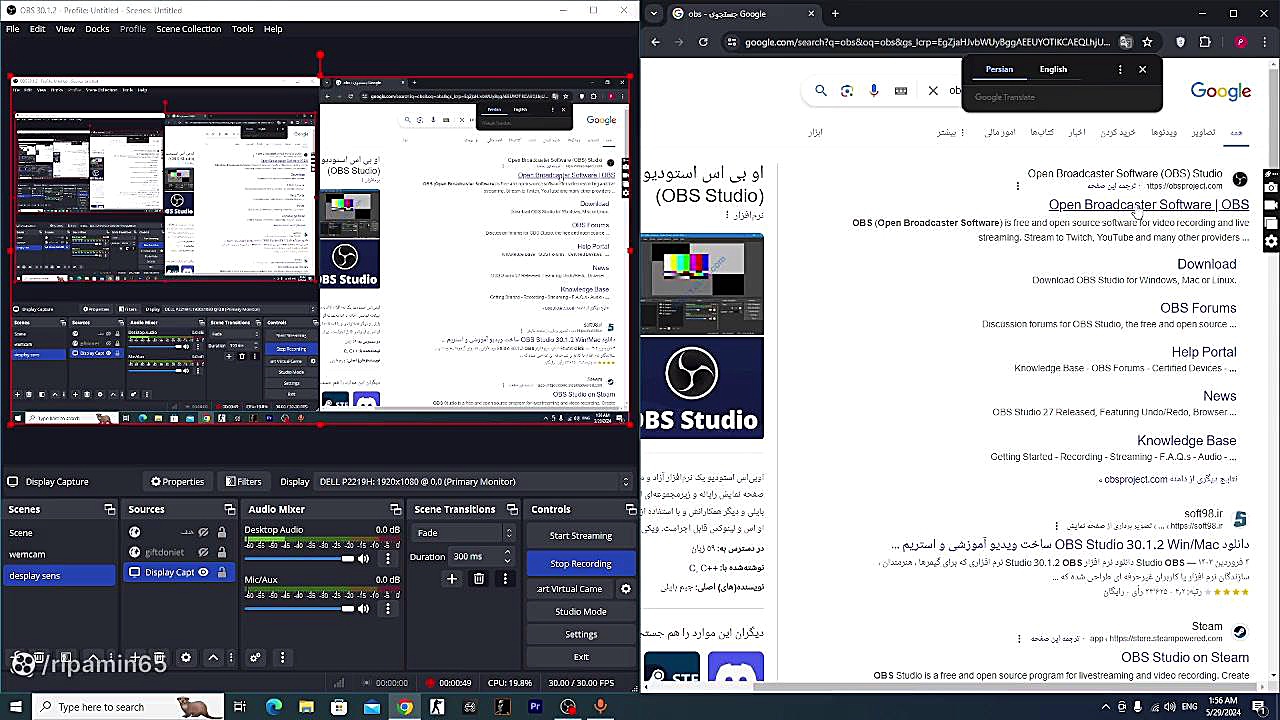
Task: Click the Google Translate icon in address bar
Action: point(1126,42)
